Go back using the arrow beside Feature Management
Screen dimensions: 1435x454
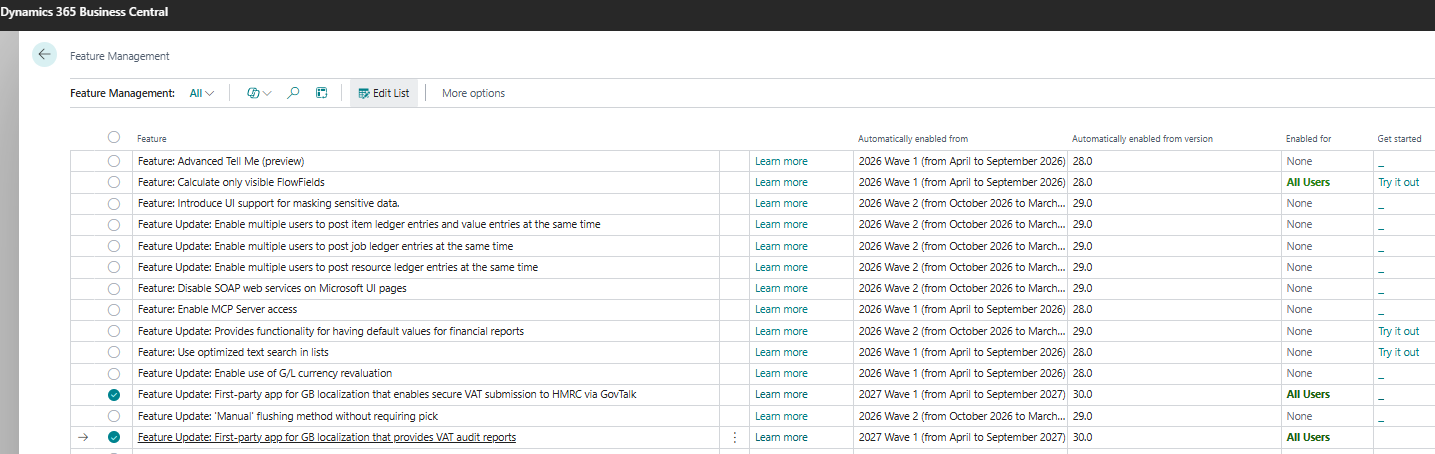(x=44, y=55)
